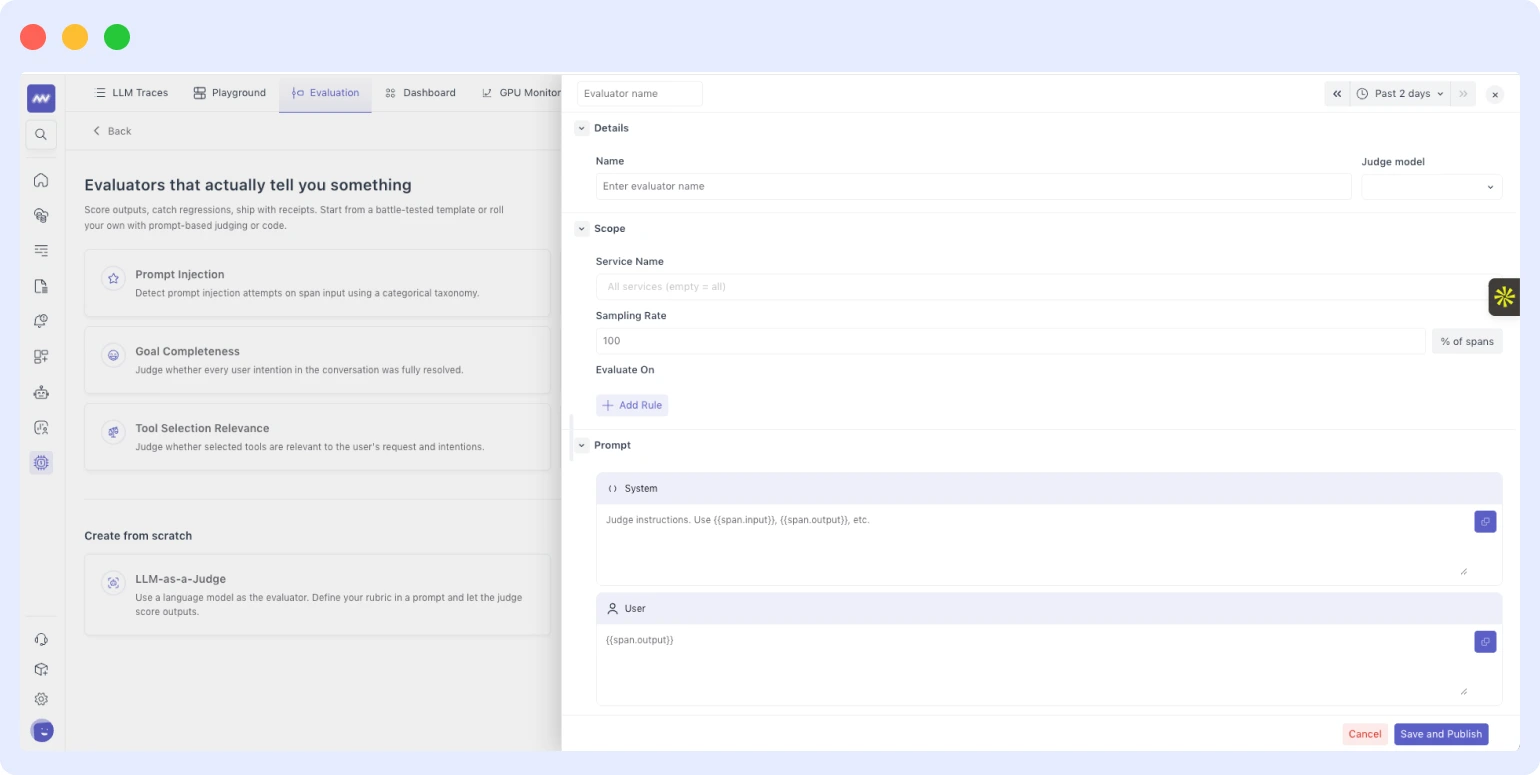Image resolution: width=1540 pixels, height=775 pixels.
Task: Click the search icon in sidebar
Action: click(41, 134)
